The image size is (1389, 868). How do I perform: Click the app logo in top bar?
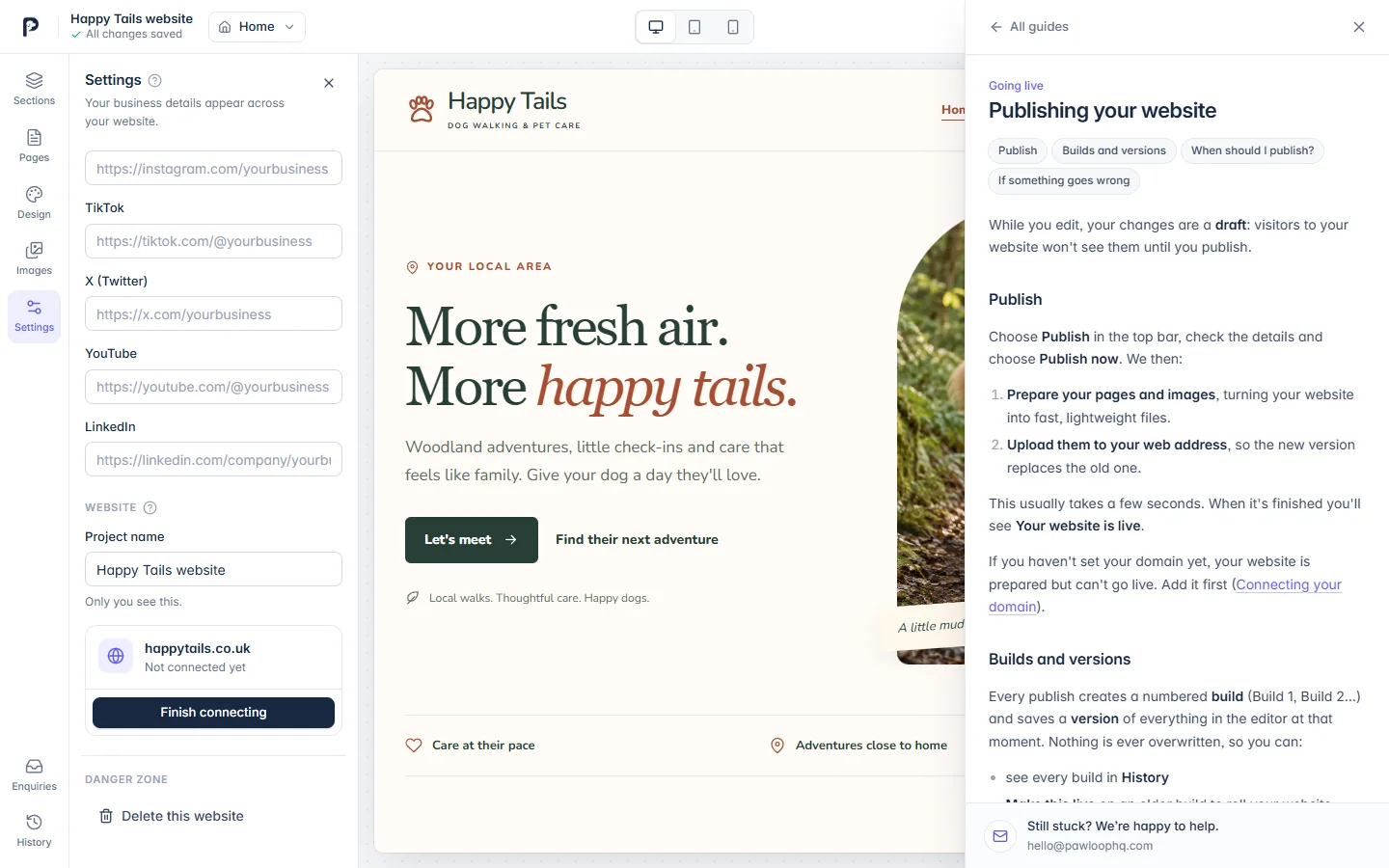[x=31, y=27]
